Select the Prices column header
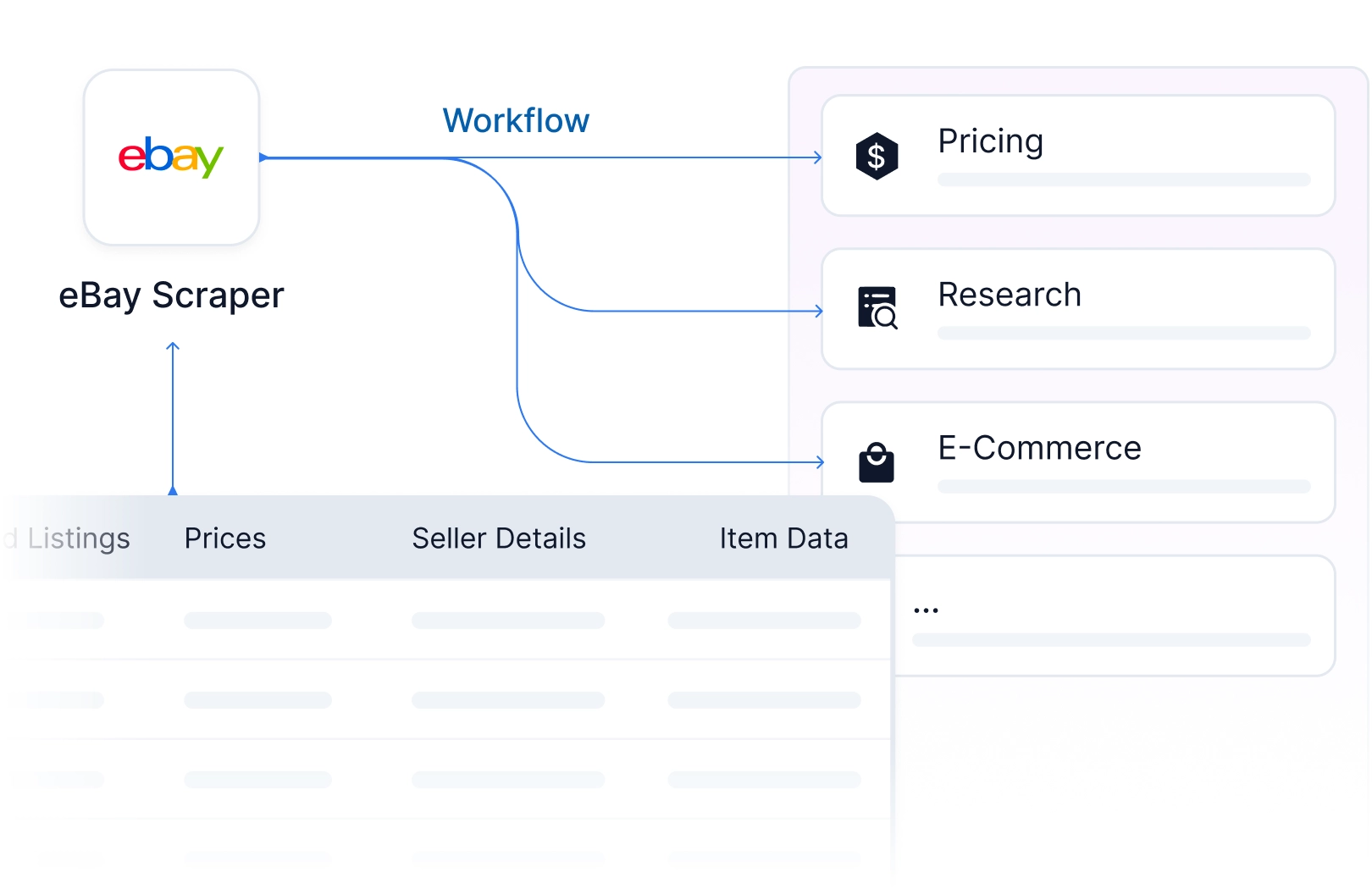Screen dimensions: 1372x889 coord(225,538)
